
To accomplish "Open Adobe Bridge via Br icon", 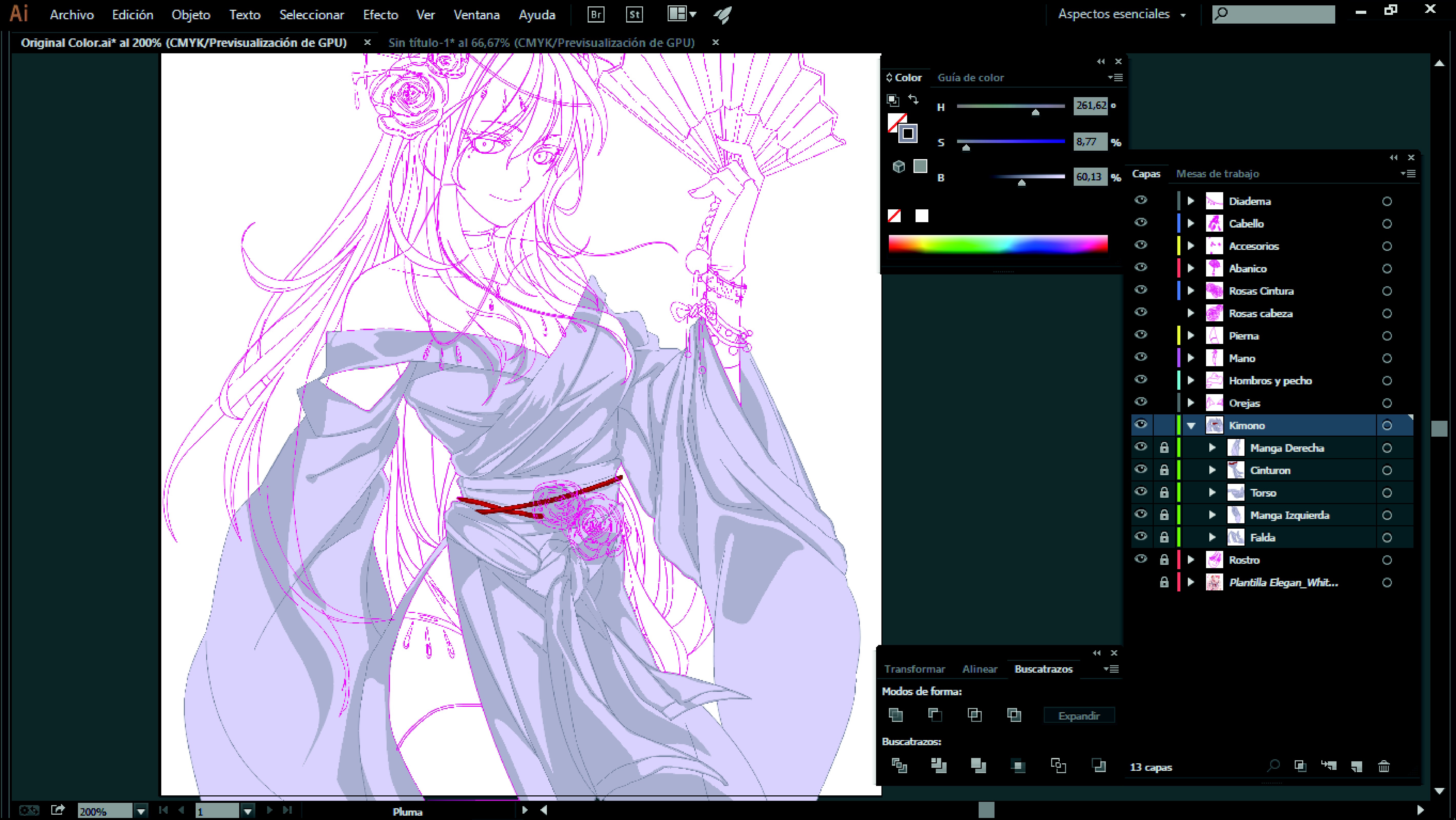I will pyautogui.click(x=596, y=15).
